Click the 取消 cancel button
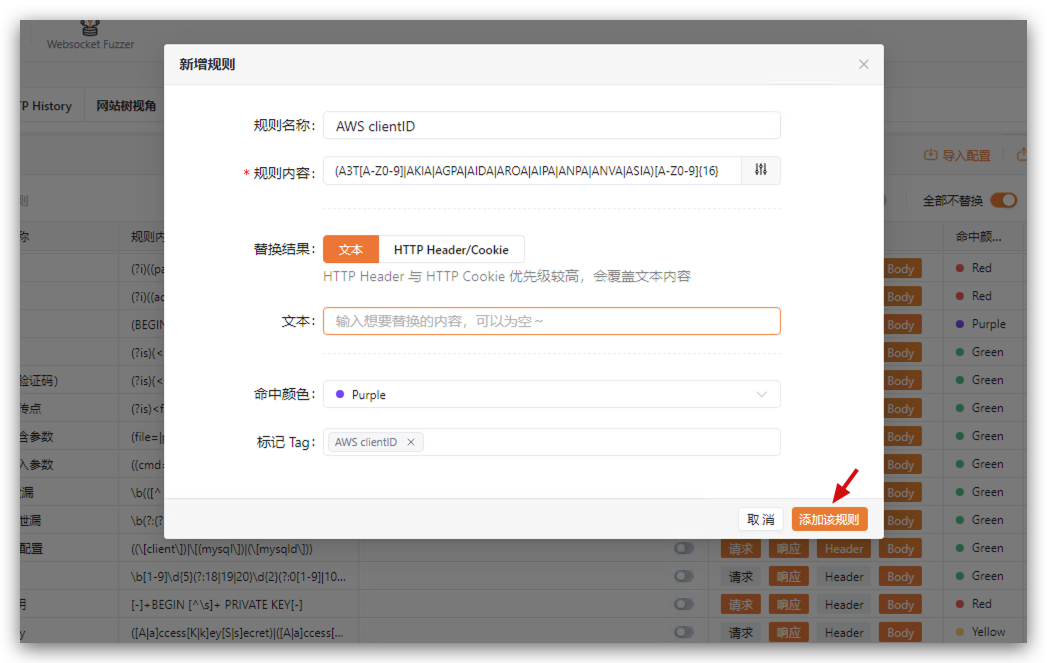The width and height of the screenshot is (1047, 663). (761, 519)
